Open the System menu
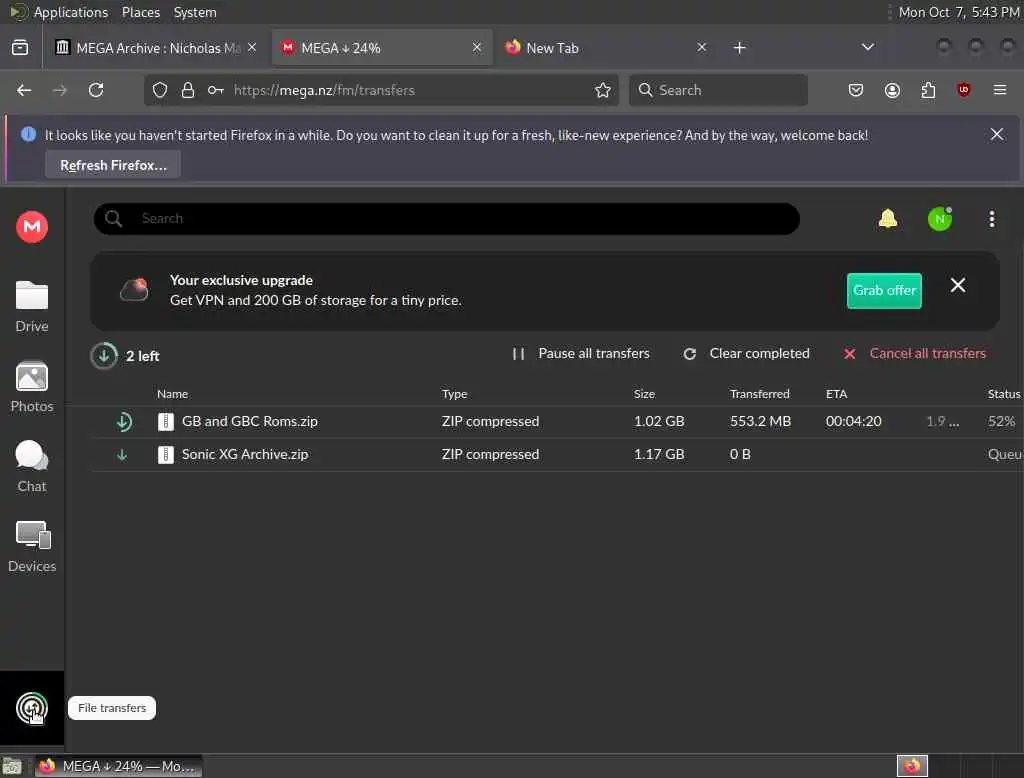 (x=195, y=12)
